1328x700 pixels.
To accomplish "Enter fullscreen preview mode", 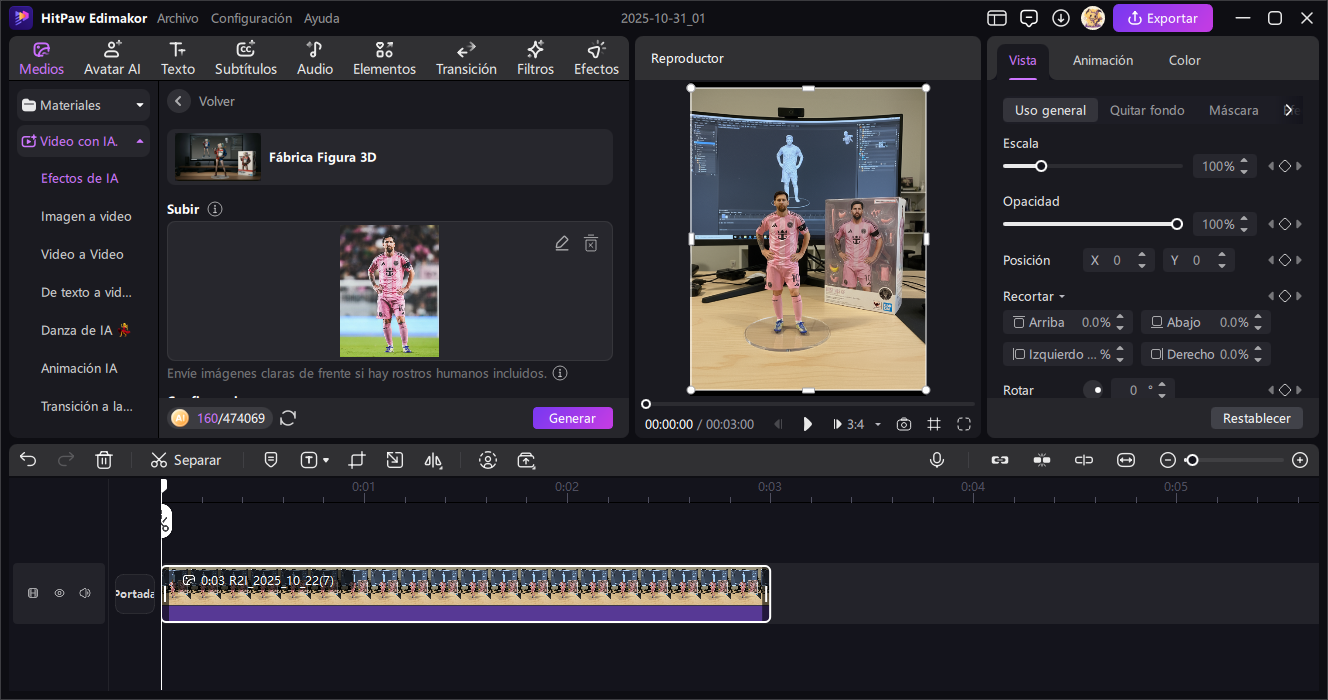I will pyautogui.click(x=964, y=424).
